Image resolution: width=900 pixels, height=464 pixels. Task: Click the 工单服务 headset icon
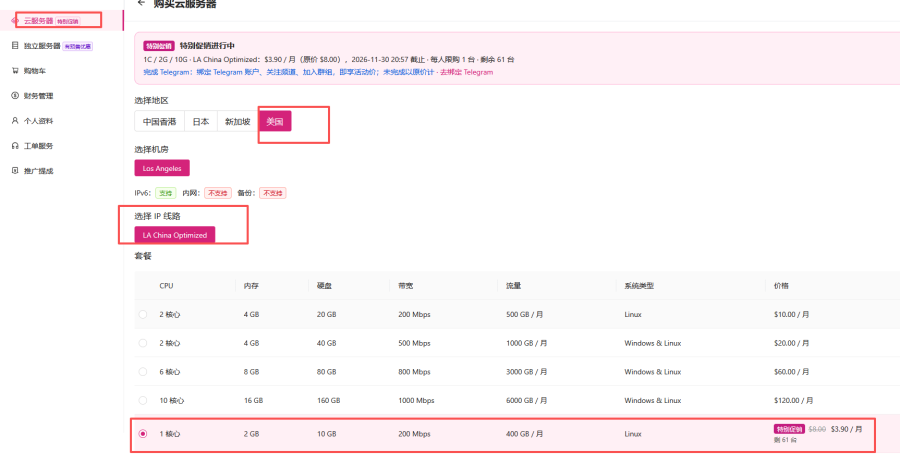(15, 146)
